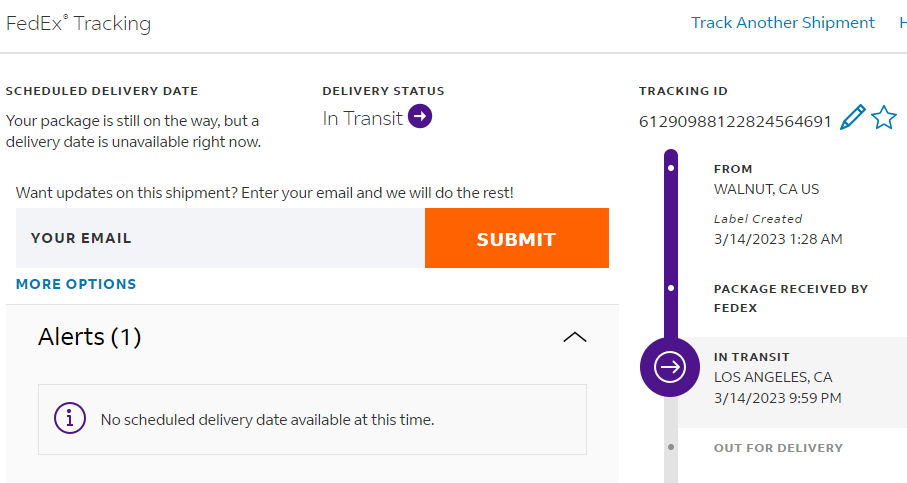Screen dimensions: 907x483
Task: Click the FedEx Tracking page title
Action: 79,24
